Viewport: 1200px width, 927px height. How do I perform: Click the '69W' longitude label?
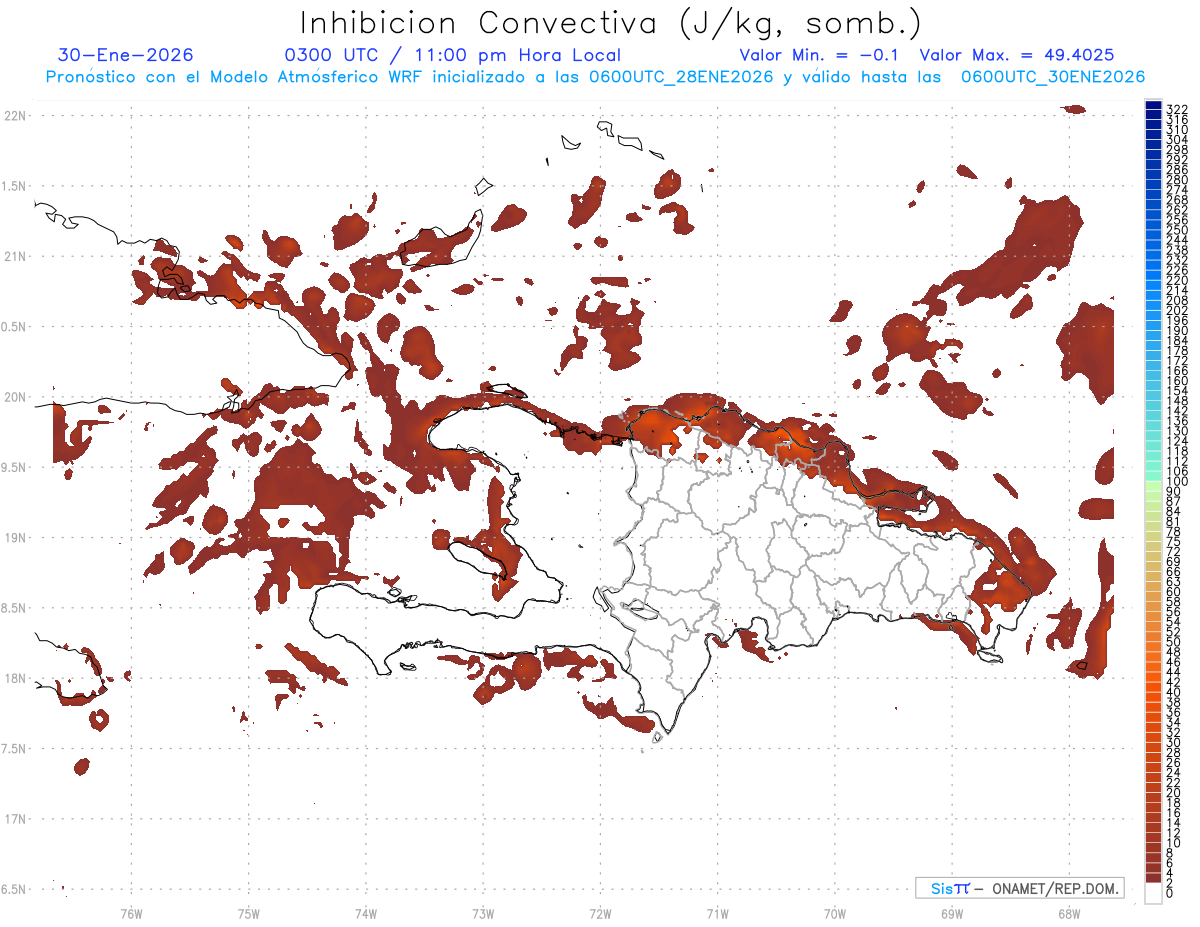tap(952, 913)
